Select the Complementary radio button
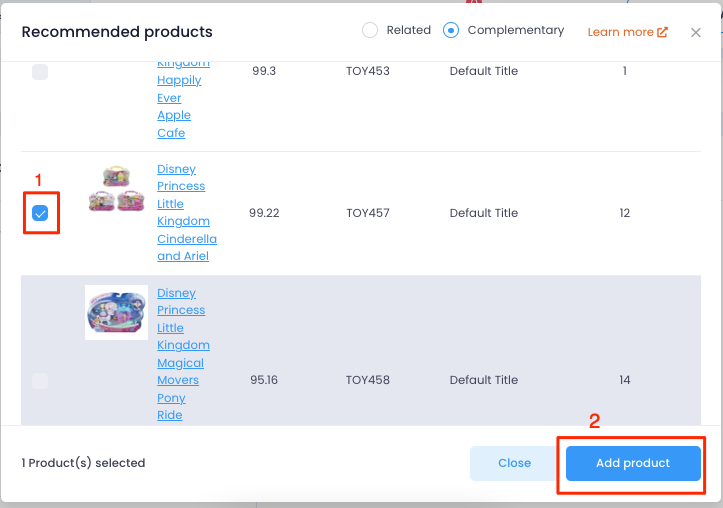This screenshot has height=508, width=723. [450, 30]
